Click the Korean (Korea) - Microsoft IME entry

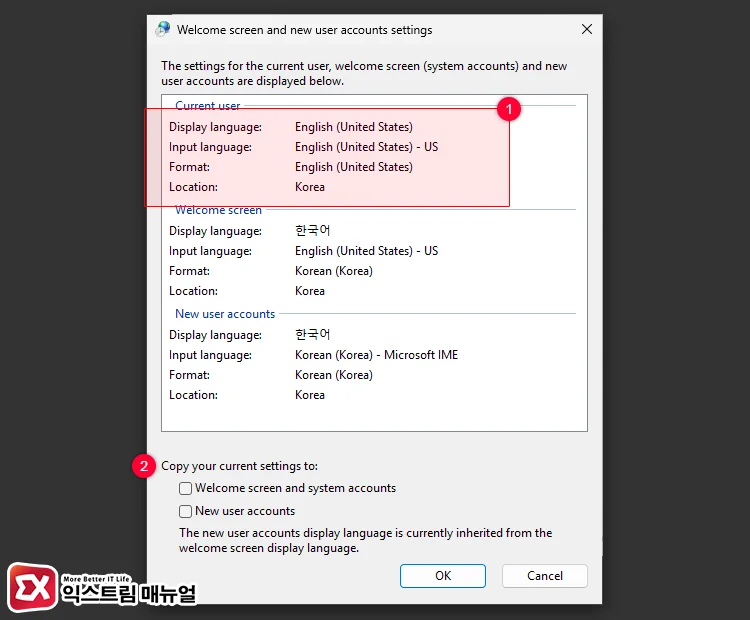click(x=376, y=355)
